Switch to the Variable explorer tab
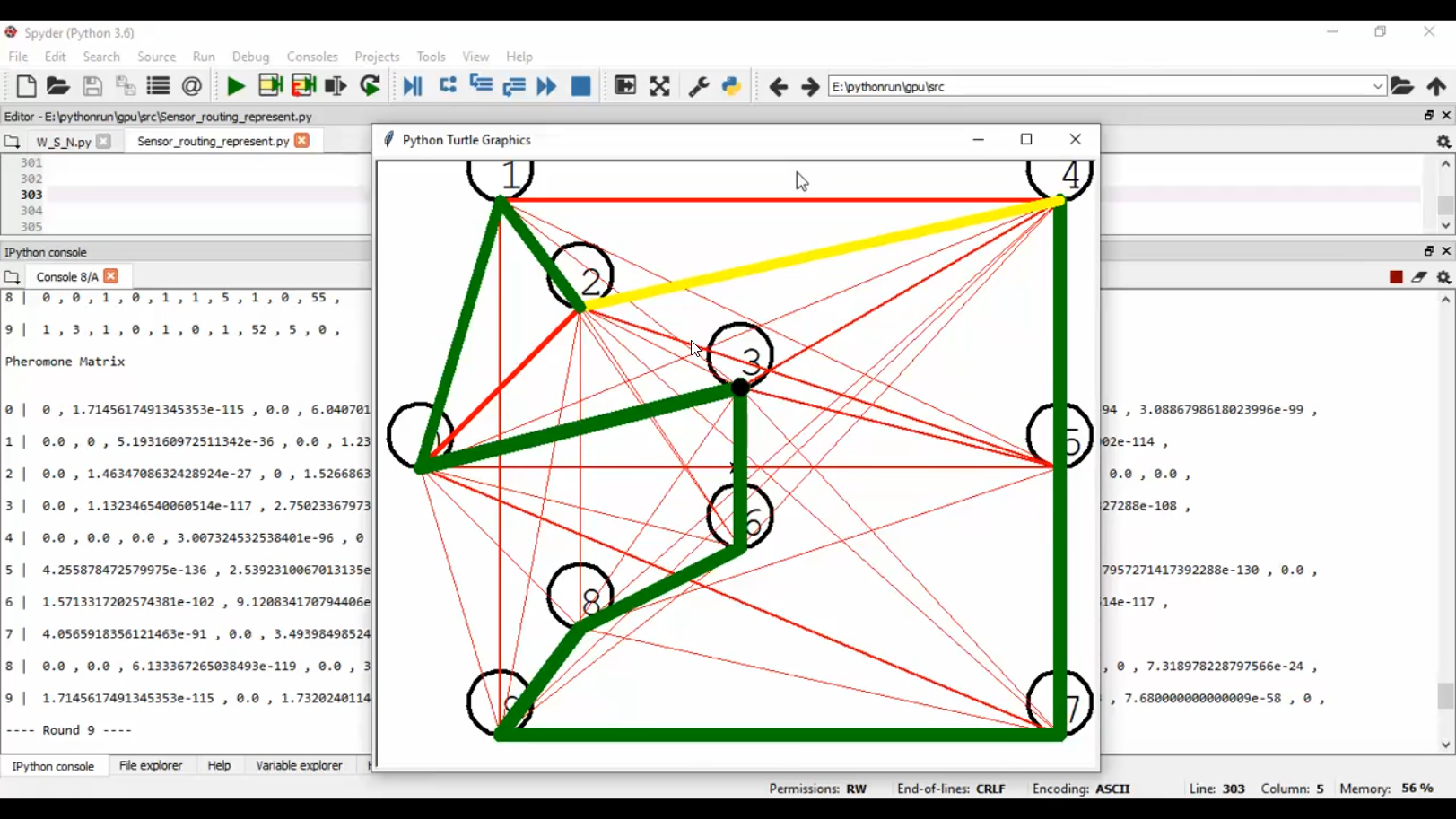This screenshot has height=819, width=1456. pyautogui.click(x=299, y=766)
